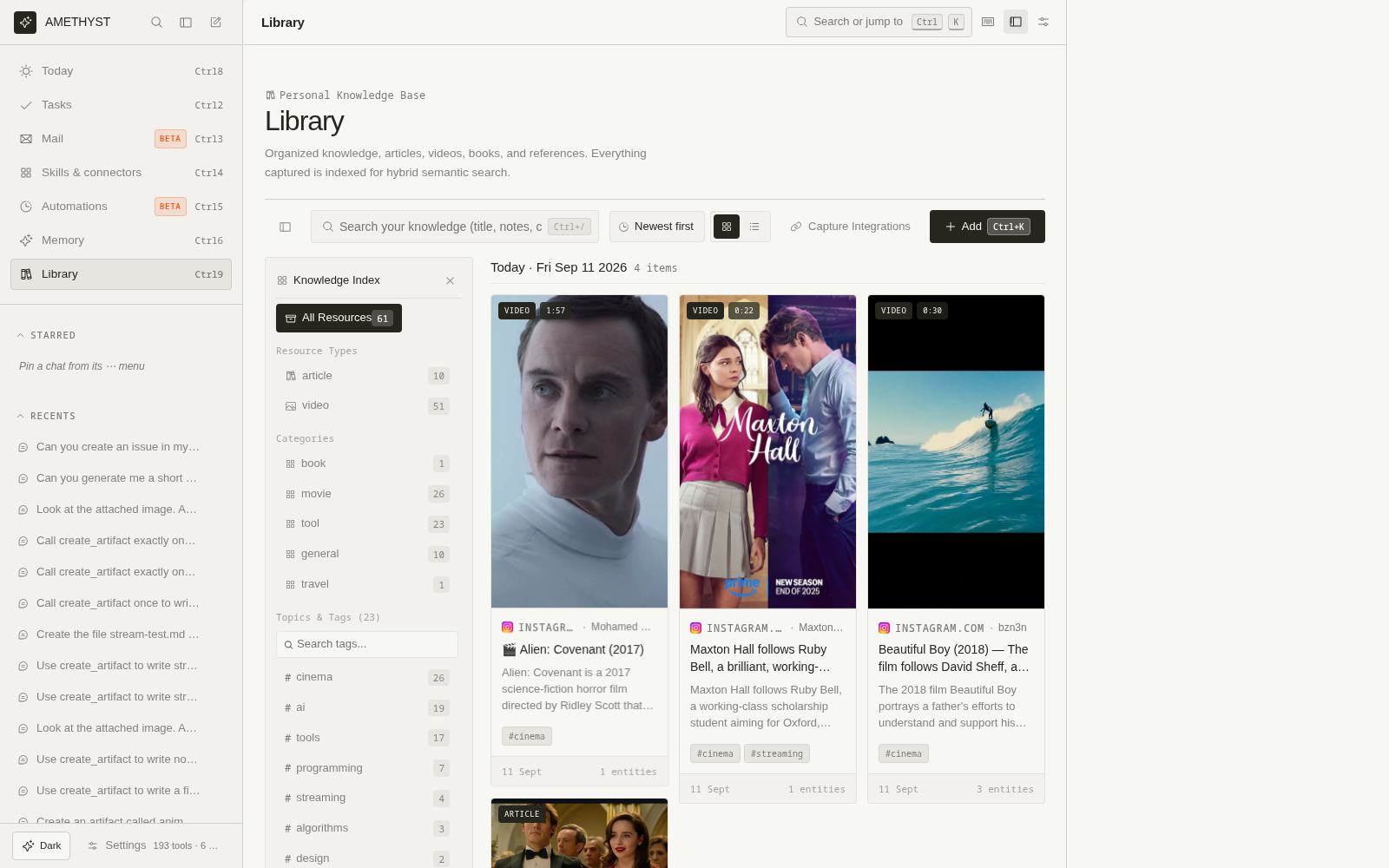The height and width of the screenshot is (868, 1389).
Task: Open the Search or jump to box
Action: tap(879, 22)
